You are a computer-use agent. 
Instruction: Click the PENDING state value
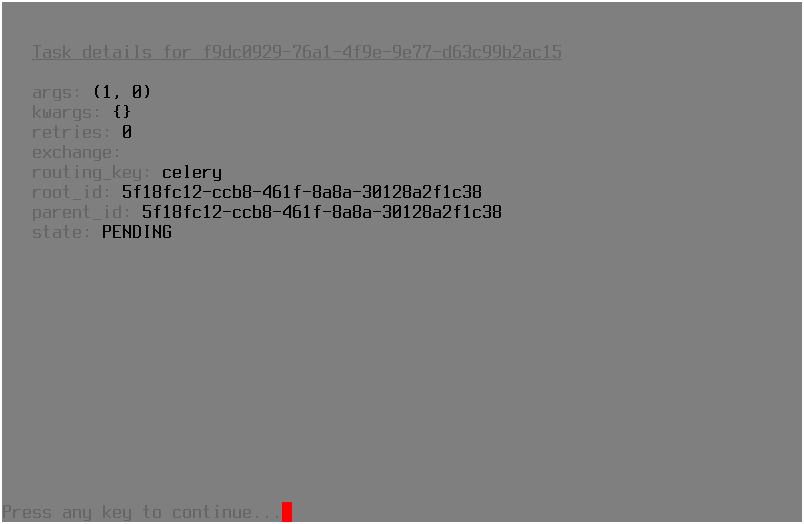(x=136, y=232)
